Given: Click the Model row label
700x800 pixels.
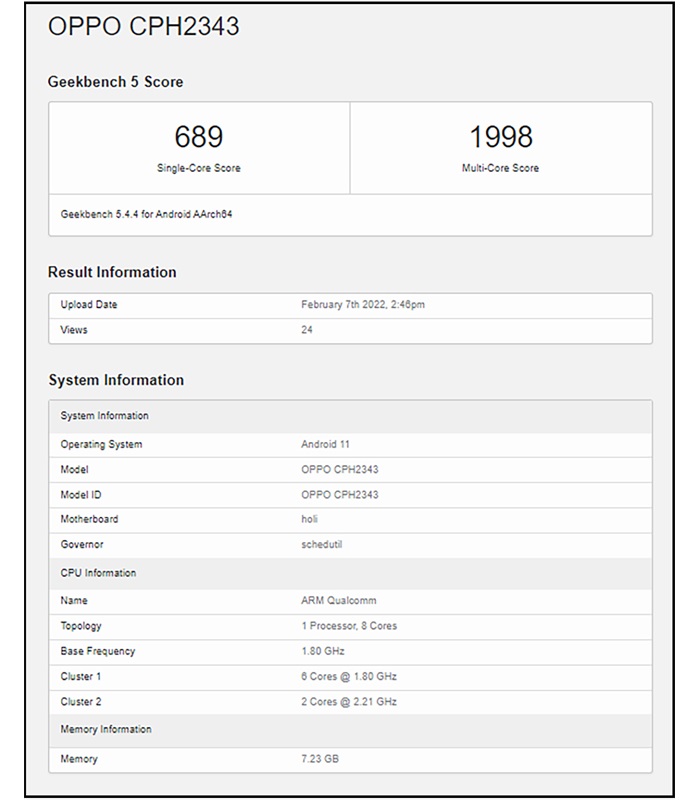Looking at the screenshot, I should [74, 469].
